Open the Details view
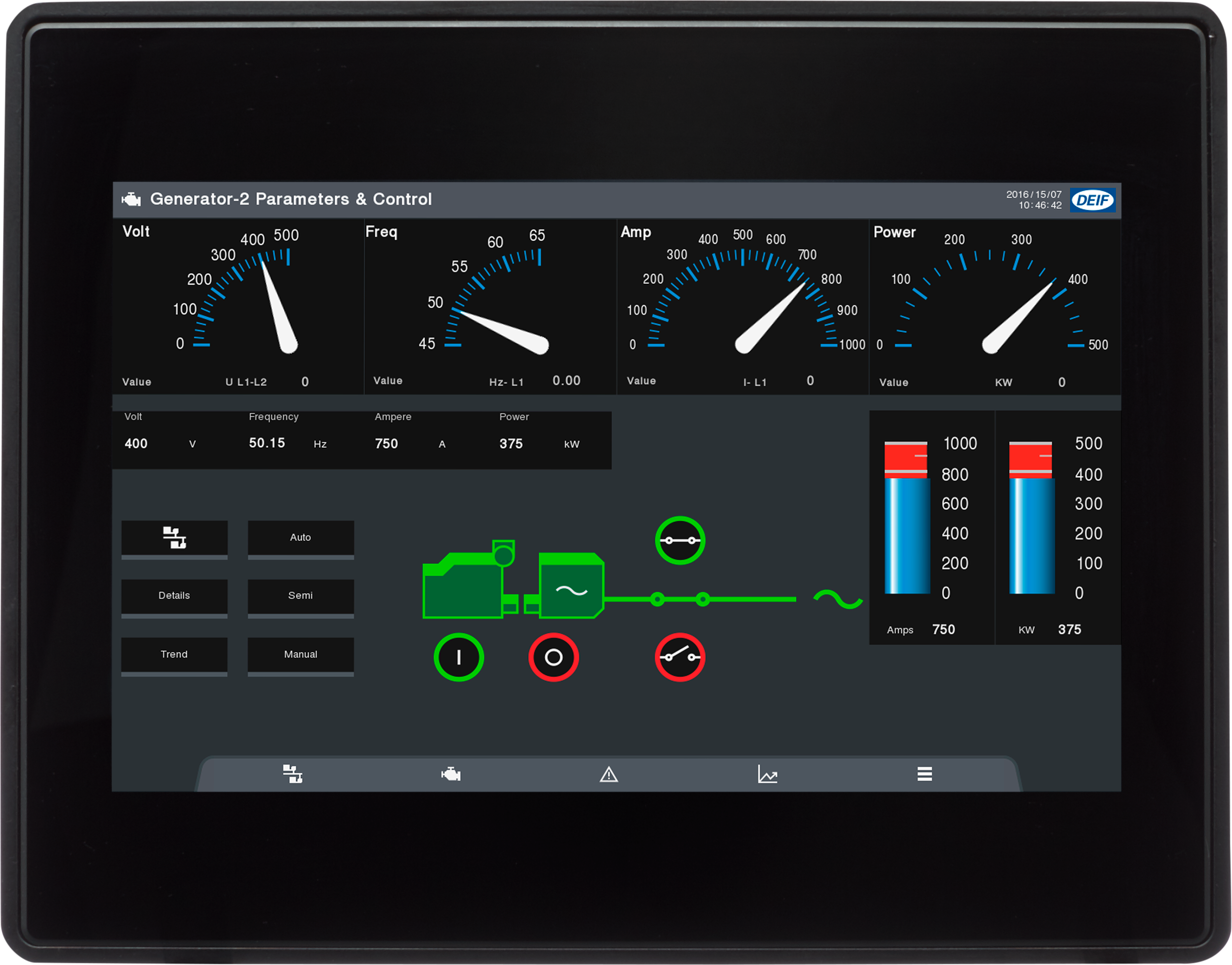Image resolution: width=1232 pixels, height=965 pixels. pos(174,595)
